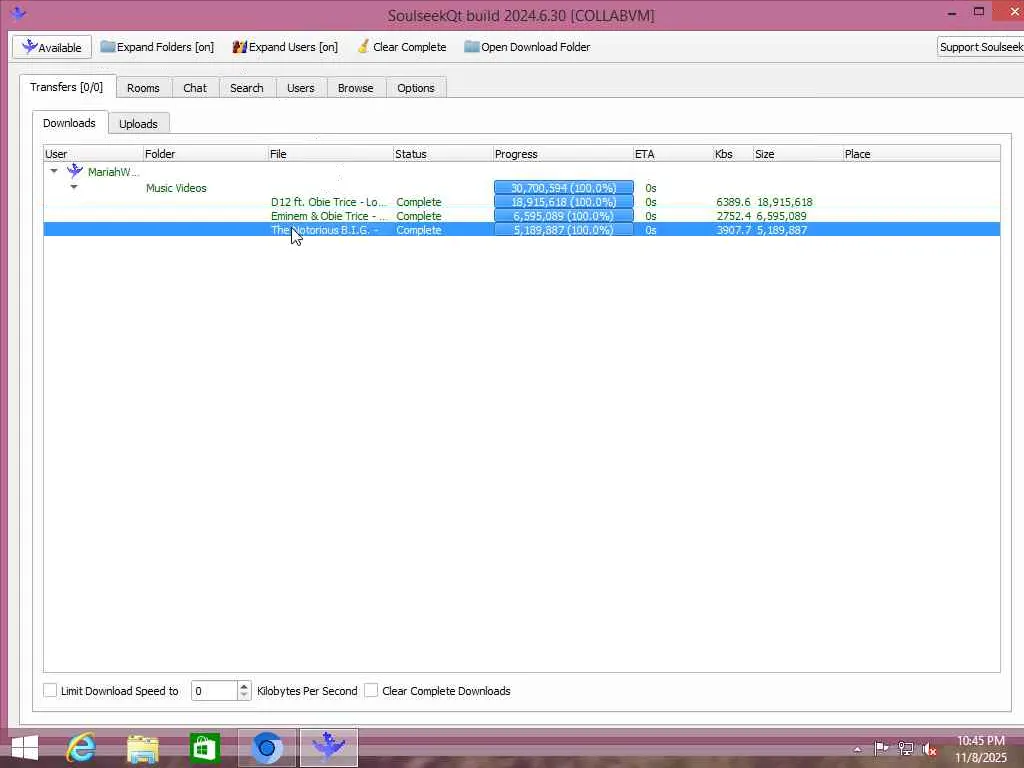Click the 5,189,887 (100.0%) progress bar
The image size is (1024, 768).
[564, 230]
